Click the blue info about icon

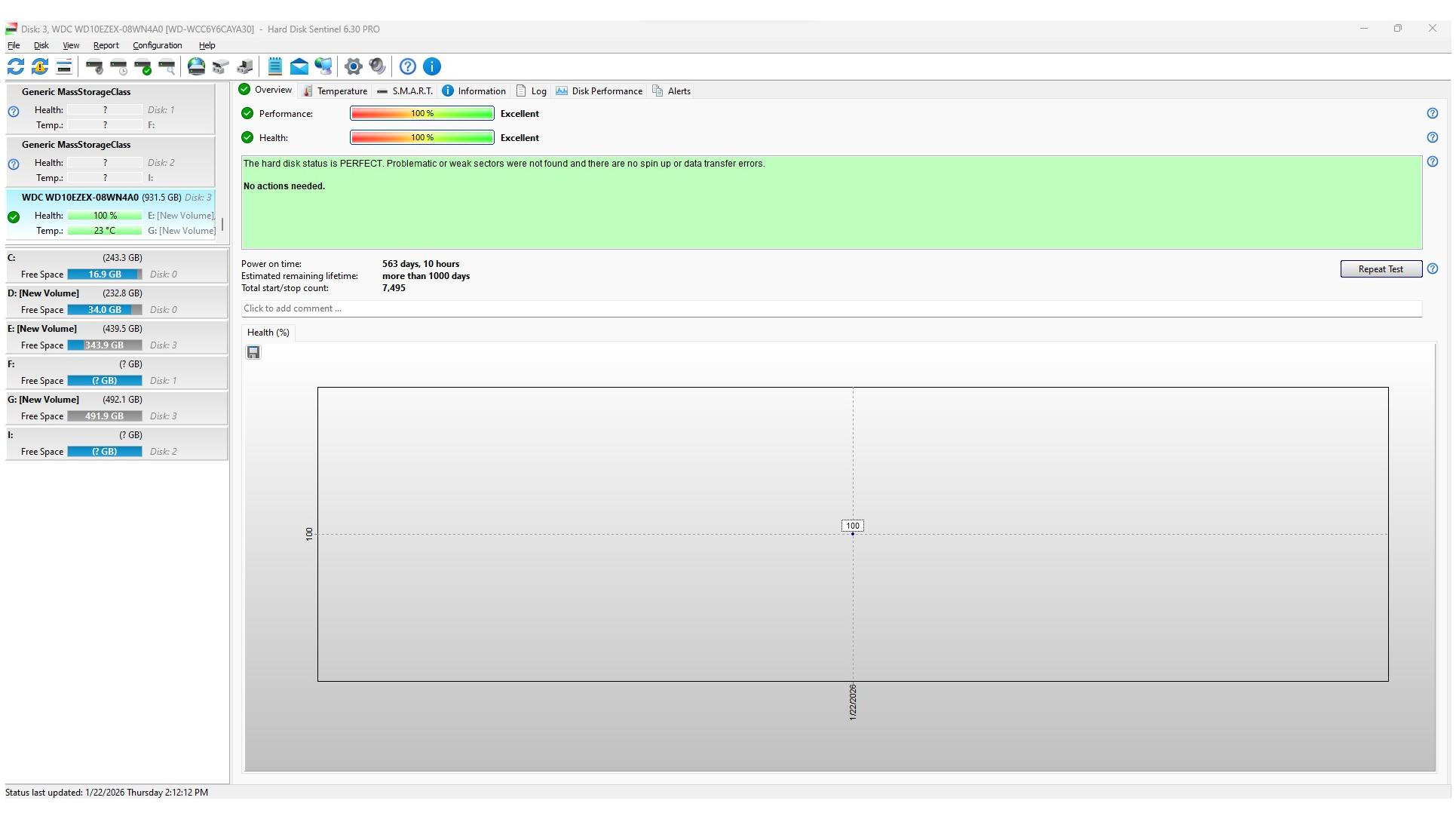pyautogui.click(x=431, y=66)
